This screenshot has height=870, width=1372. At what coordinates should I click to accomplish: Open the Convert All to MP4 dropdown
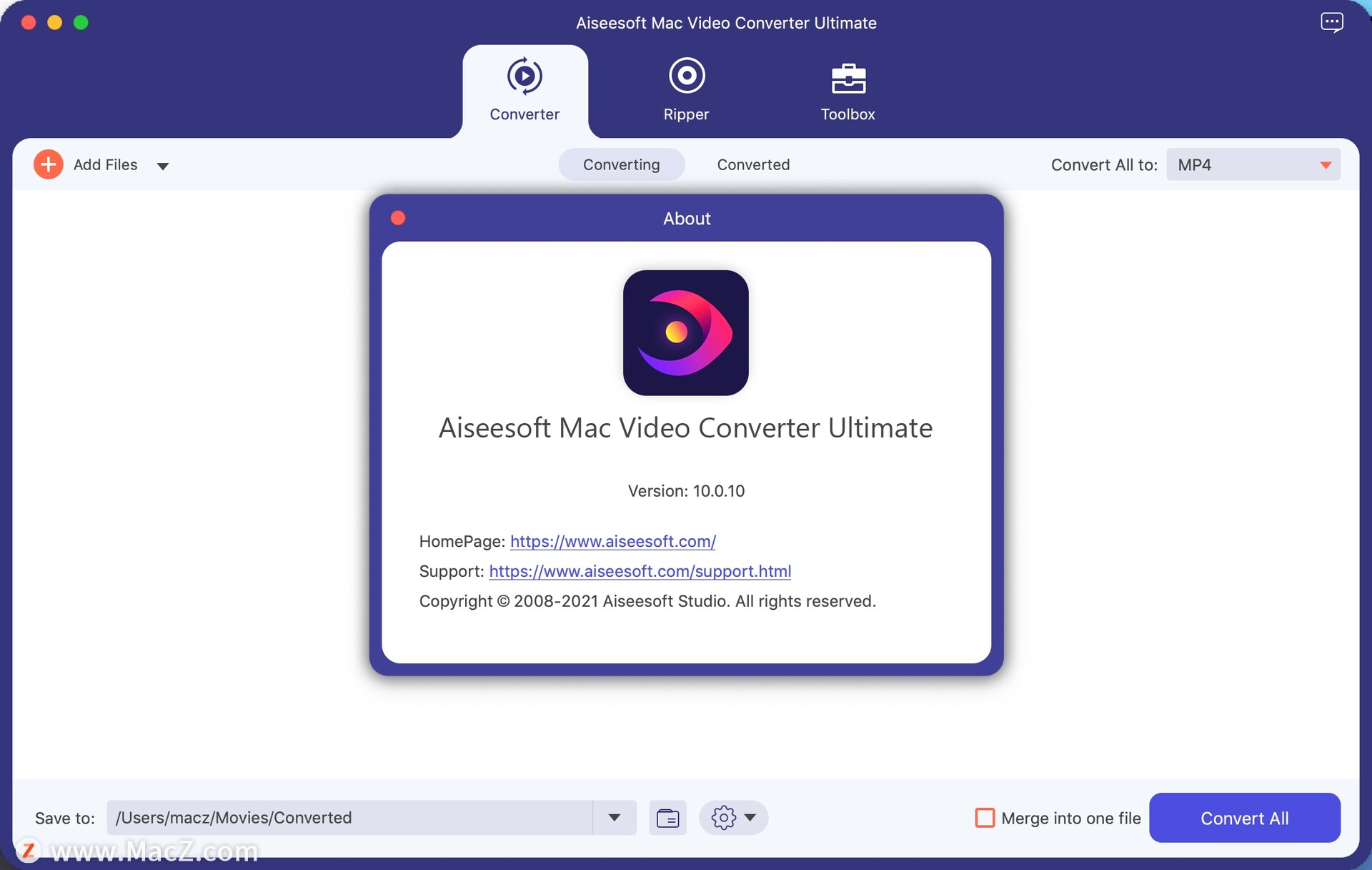[1253, 164]
